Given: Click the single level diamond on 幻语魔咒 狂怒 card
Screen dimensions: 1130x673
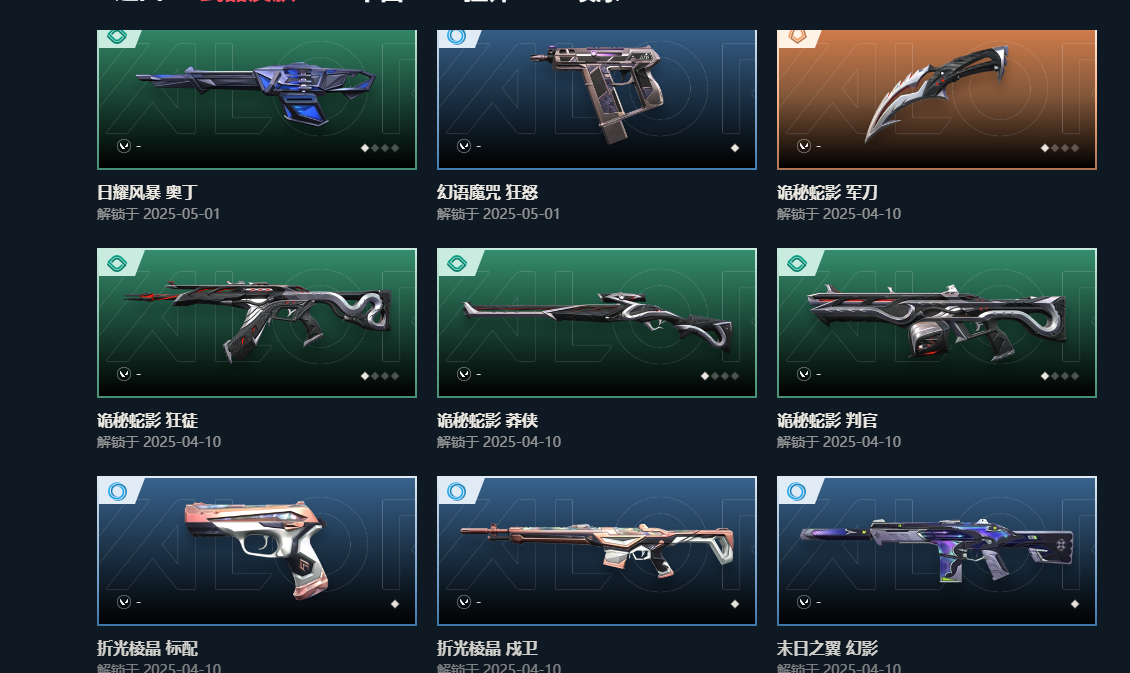Looking at the screenshot, I should coord(735,148).
